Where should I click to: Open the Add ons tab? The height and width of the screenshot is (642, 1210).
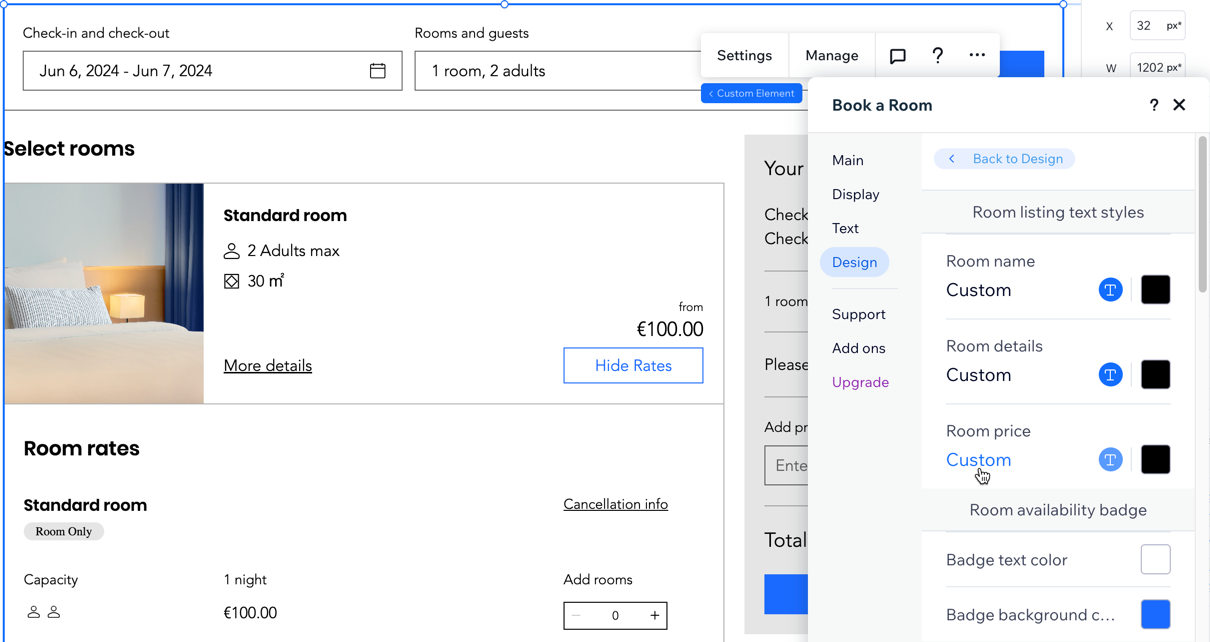[859, 348]
